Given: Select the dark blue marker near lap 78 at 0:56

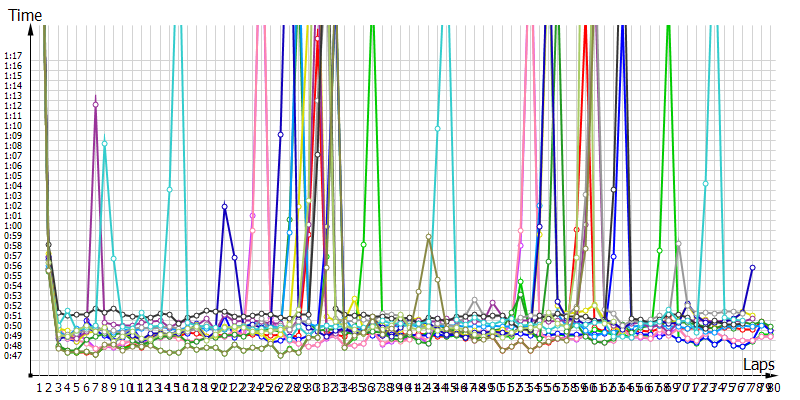Looking at the screenshot, I should [752, 267].
